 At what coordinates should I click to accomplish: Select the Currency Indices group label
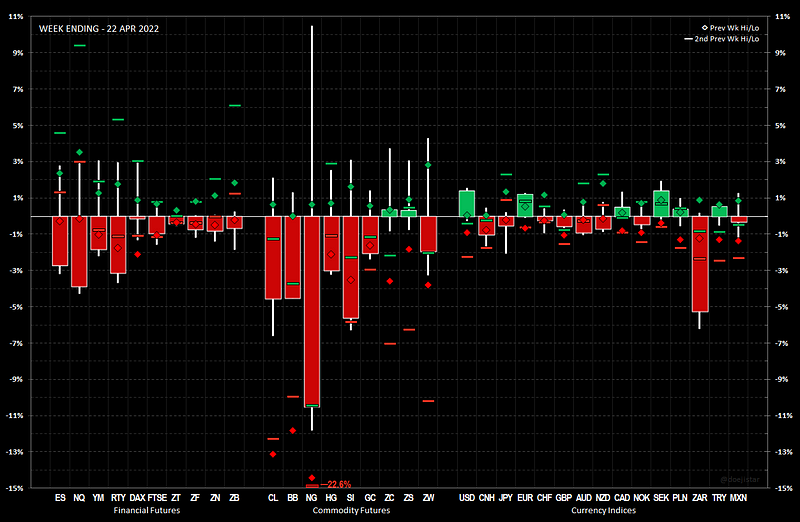point(603,510)
